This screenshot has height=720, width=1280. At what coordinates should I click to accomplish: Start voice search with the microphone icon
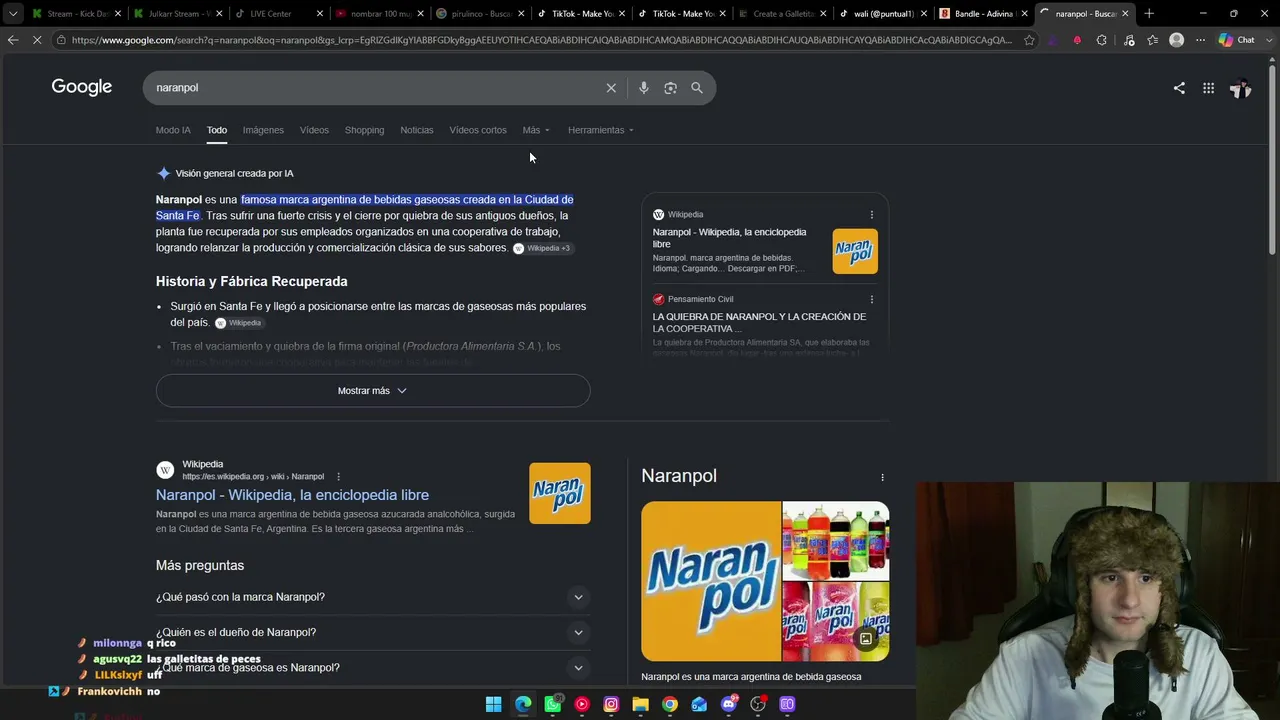[643, 88]
